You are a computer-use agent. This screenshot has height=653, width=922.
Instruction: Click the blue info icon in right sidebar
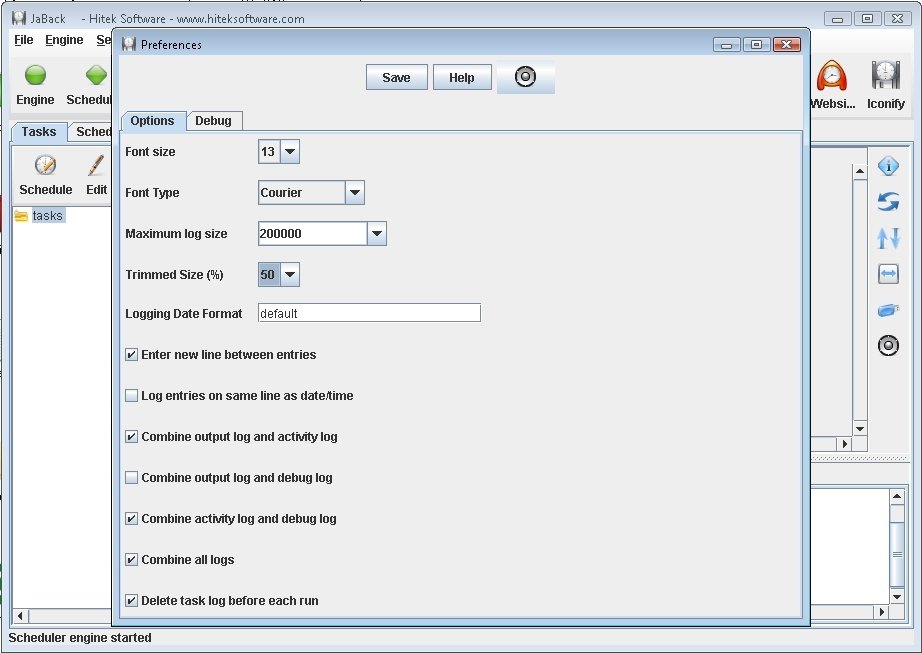(x=888, y=166)
